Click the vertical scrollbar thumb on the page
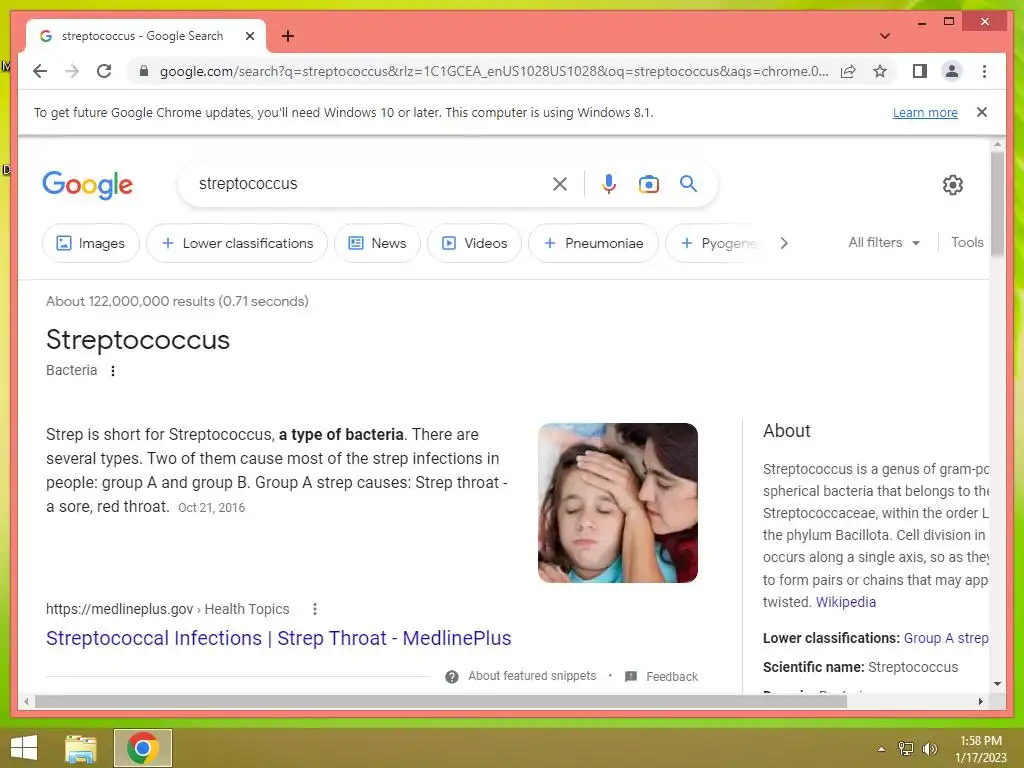This screenshot has width=1024, height=768. click(997, 202)
